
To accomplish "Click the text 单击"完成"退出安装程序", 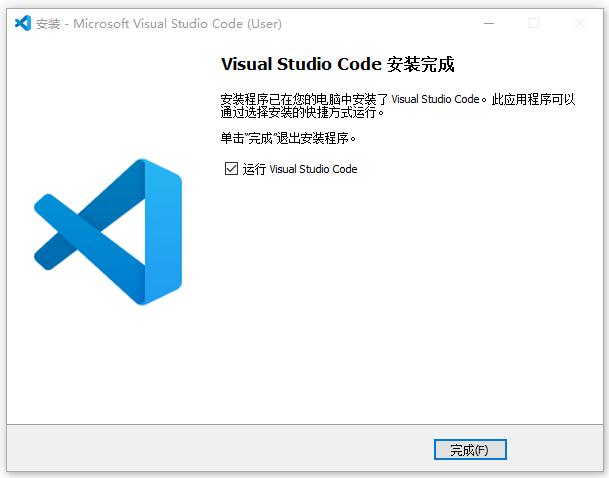I will click(288, 138).
